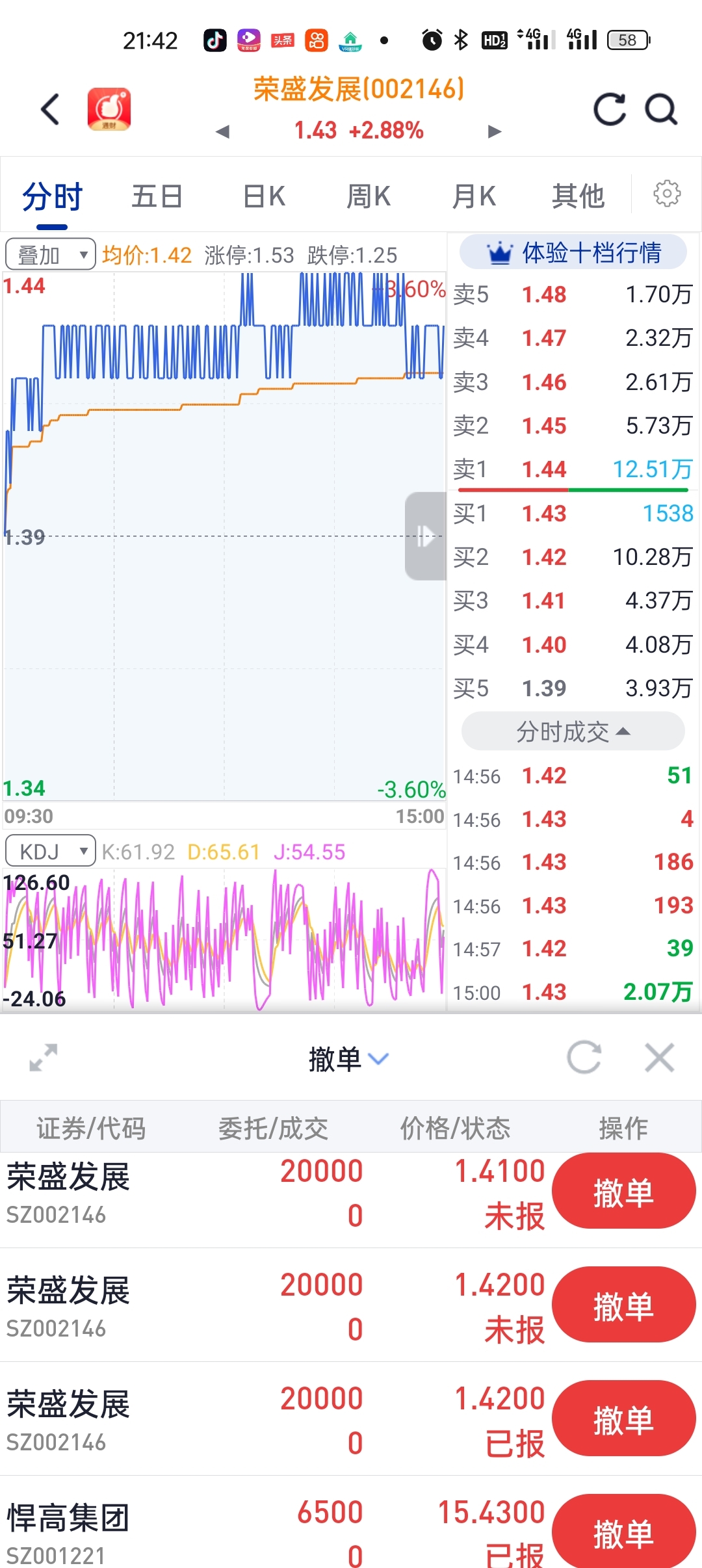This screenshot has width=702, height=1568.
Task: Tap the buy/sell ratio bar
Action: coord(573,490)
